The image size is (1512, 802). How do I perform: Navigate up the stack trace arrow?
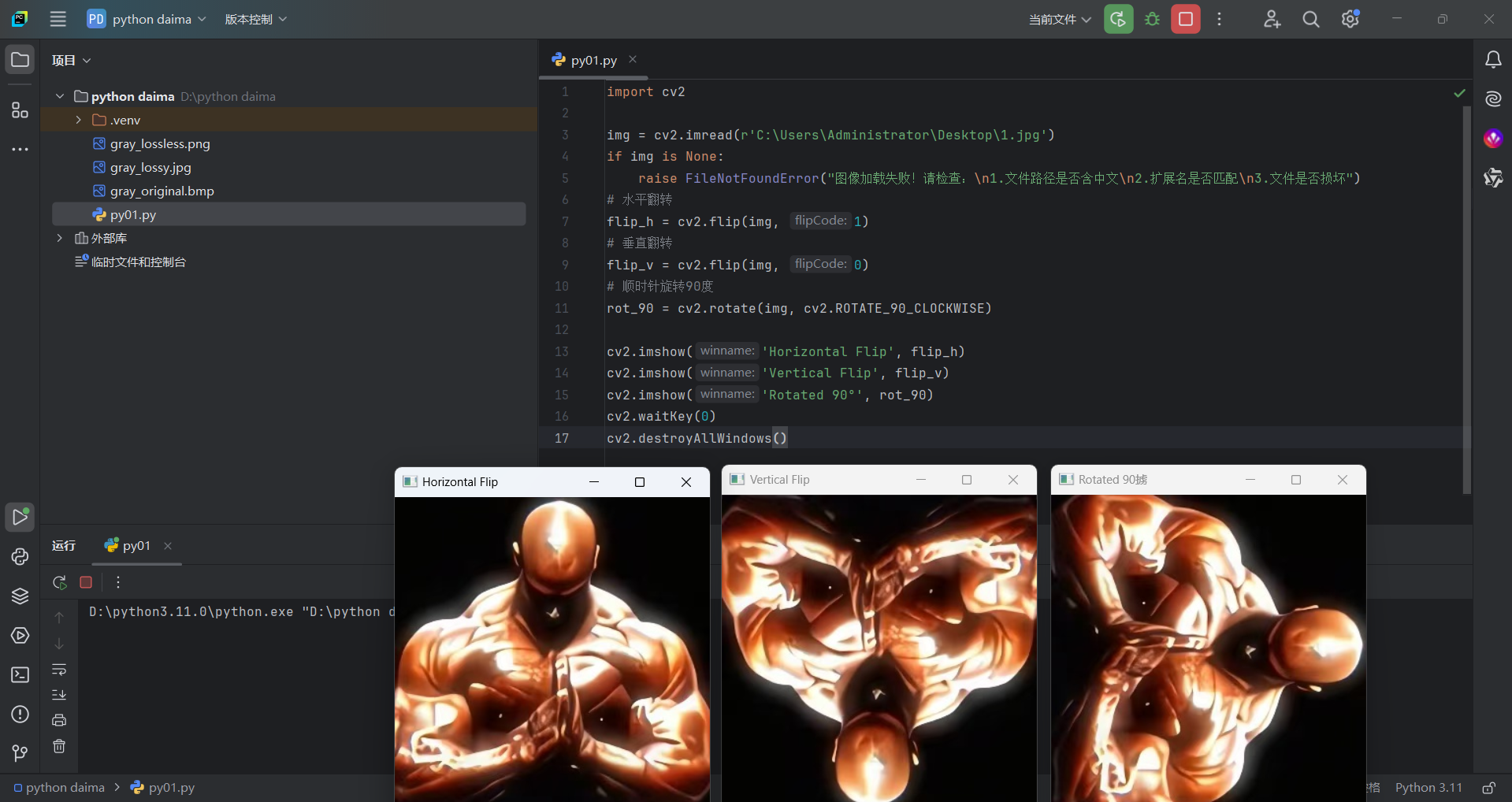(59, 618)
